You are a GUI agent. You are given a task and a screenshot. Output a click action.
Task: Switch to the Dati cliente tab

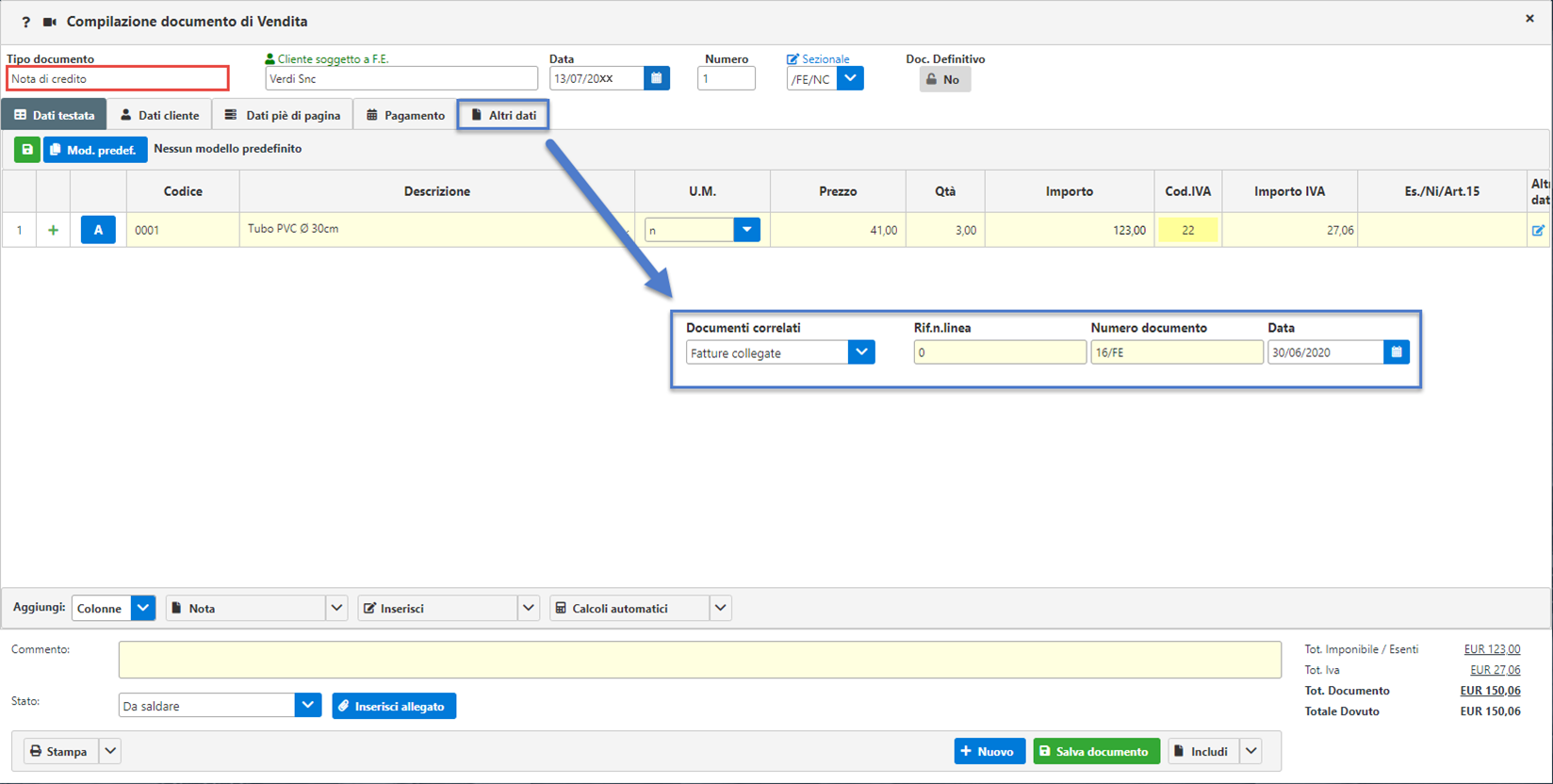[159, 115]
